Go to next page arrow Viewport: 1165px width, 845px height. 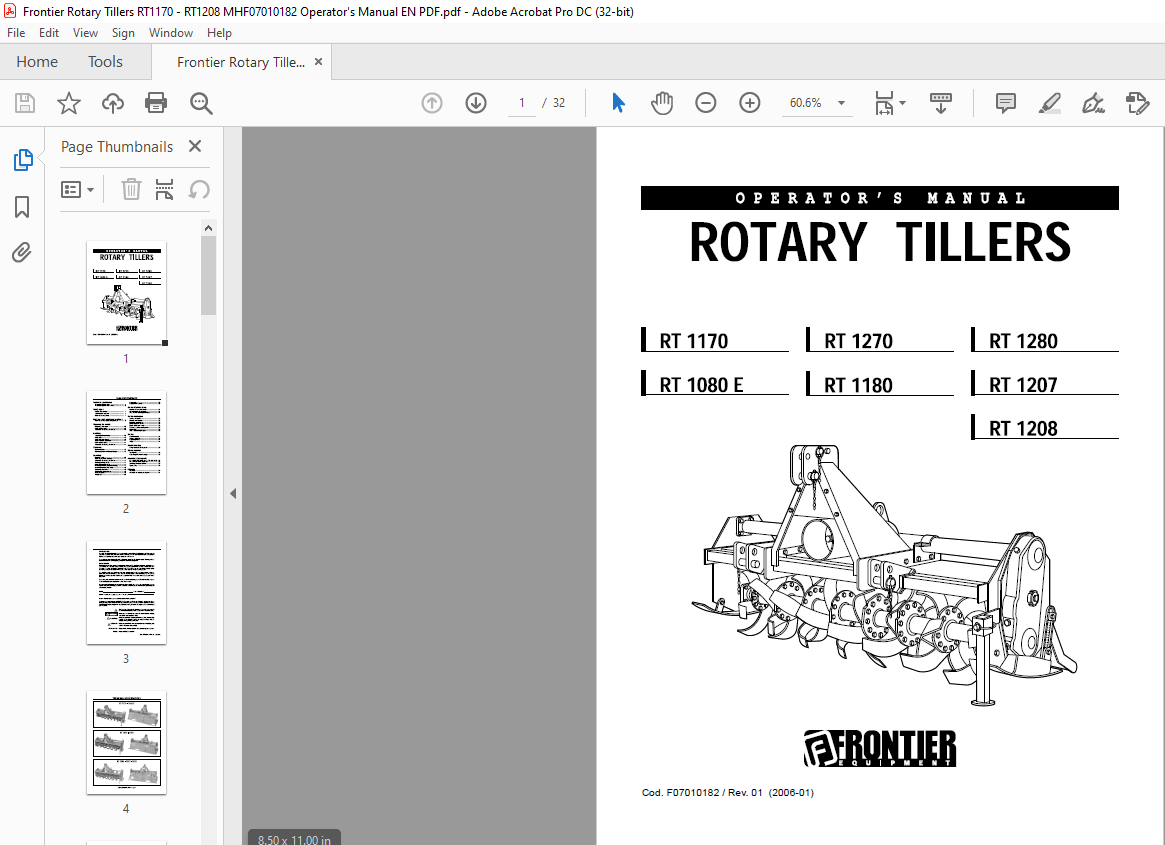coord(476,103)
